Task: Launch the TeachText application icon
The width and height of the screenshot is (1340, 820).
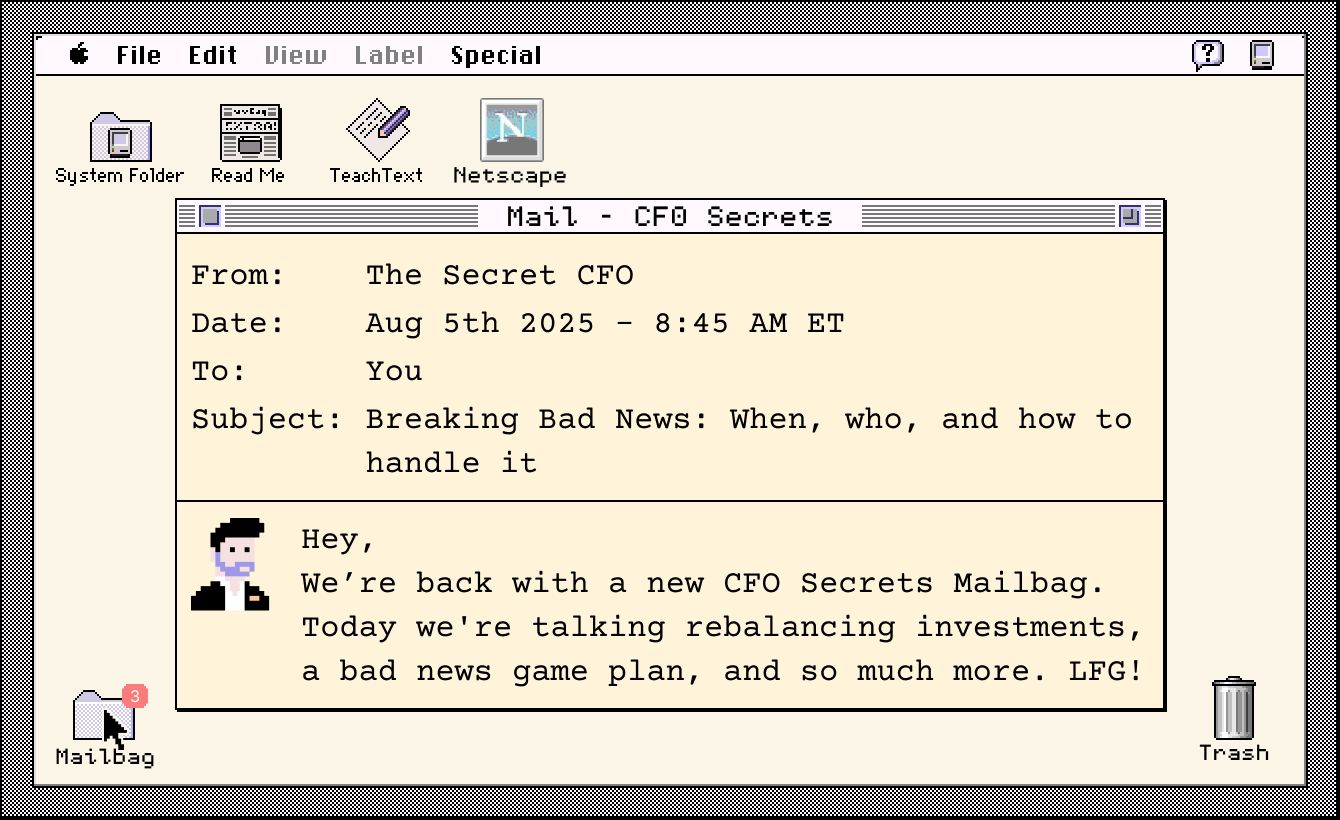Action: tap(378, 130)
